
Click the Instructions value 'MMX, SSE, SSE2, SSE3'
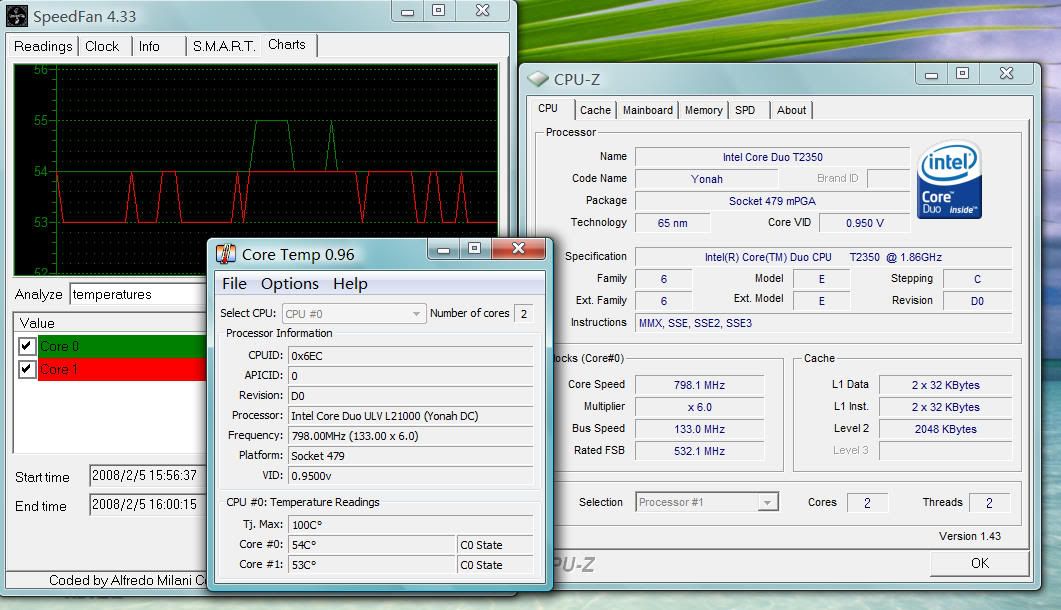823,324
